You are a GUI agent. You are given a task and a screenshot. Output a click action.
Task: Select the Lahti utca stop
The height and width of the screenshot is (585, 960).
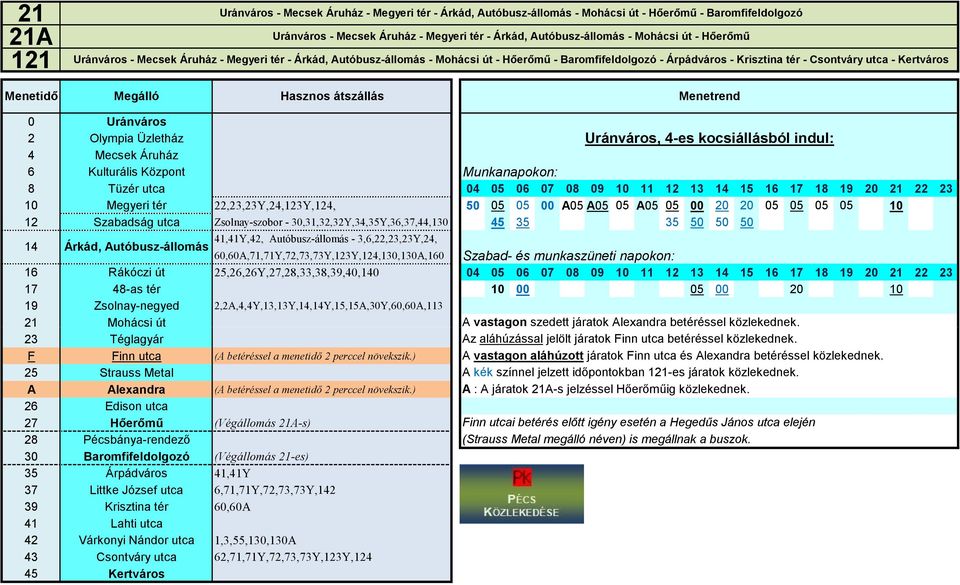pos(136,524)
